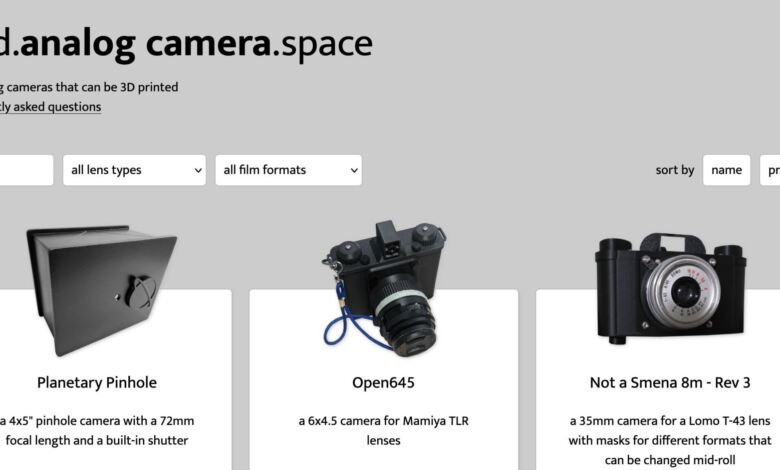Click the Open645 Mamiya TLR lenses description
The width and height of the screenshot is (780, 470).
(x=384, y=431)
